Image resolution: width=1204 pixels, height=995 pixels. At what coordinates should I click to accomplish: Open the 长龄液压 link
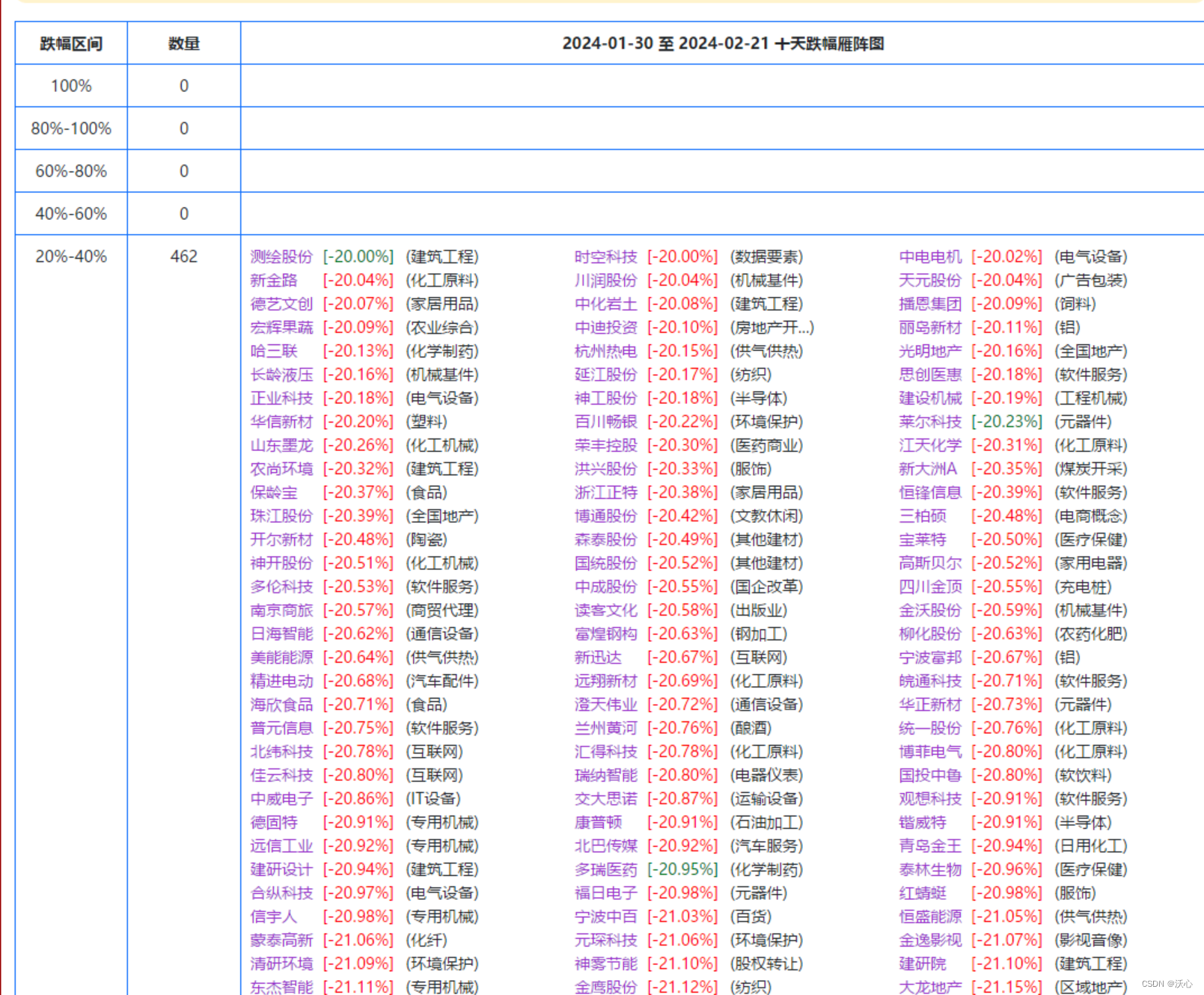281,375
